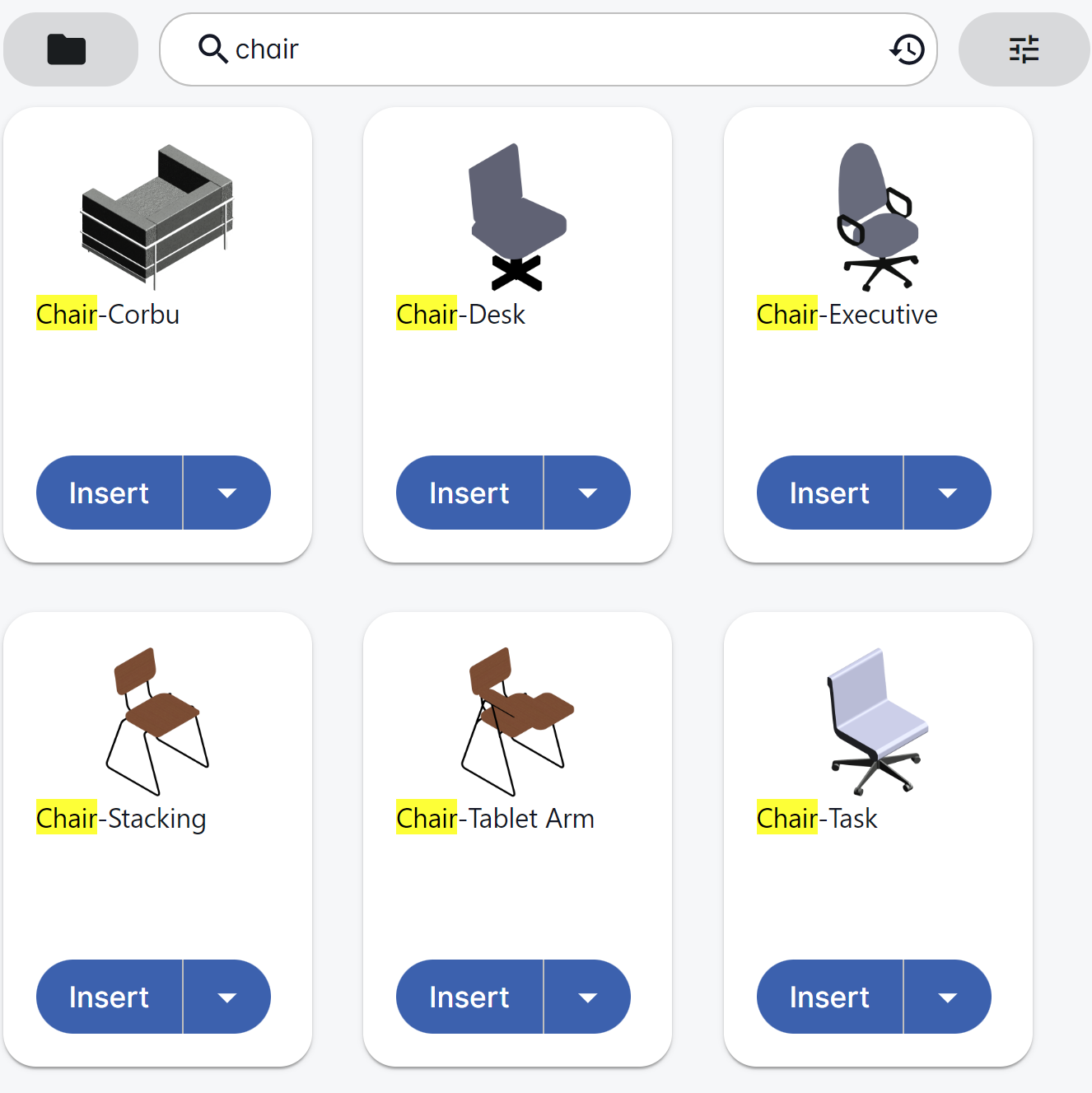Image resolution: width=1092 pixels, height=1093 pixels.
Task: Open search history clock icon
Action: [908, 49]
